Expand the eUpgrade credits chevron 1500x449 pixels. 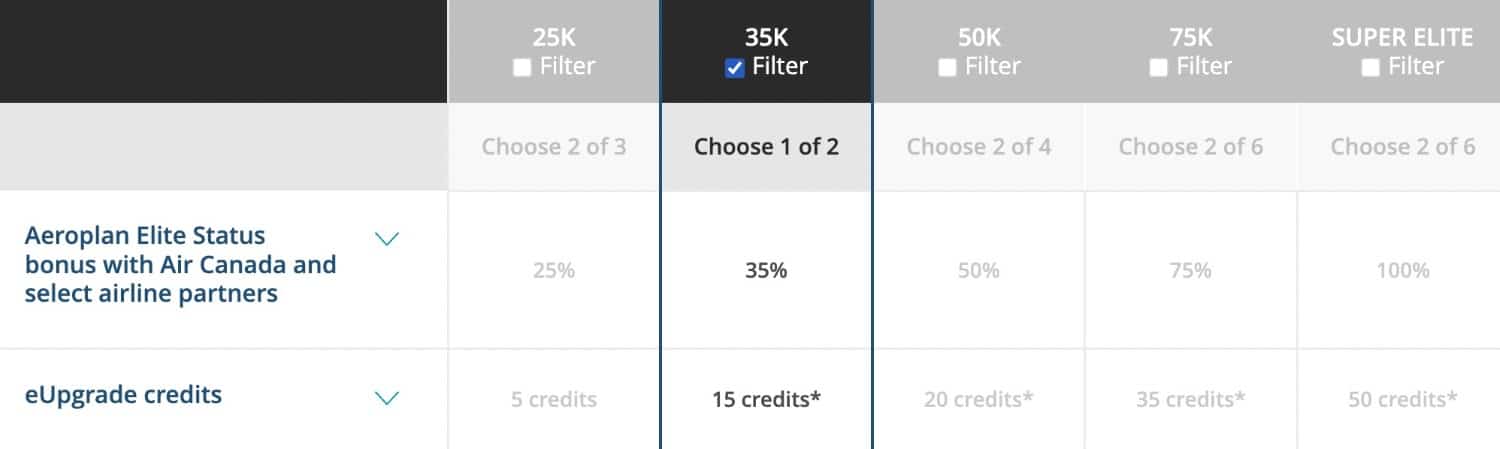pos(386,398)
